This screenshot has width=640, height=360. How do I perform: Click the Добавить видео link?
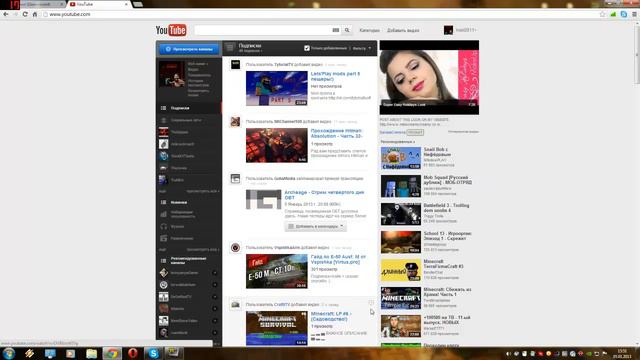coord(403,31)
